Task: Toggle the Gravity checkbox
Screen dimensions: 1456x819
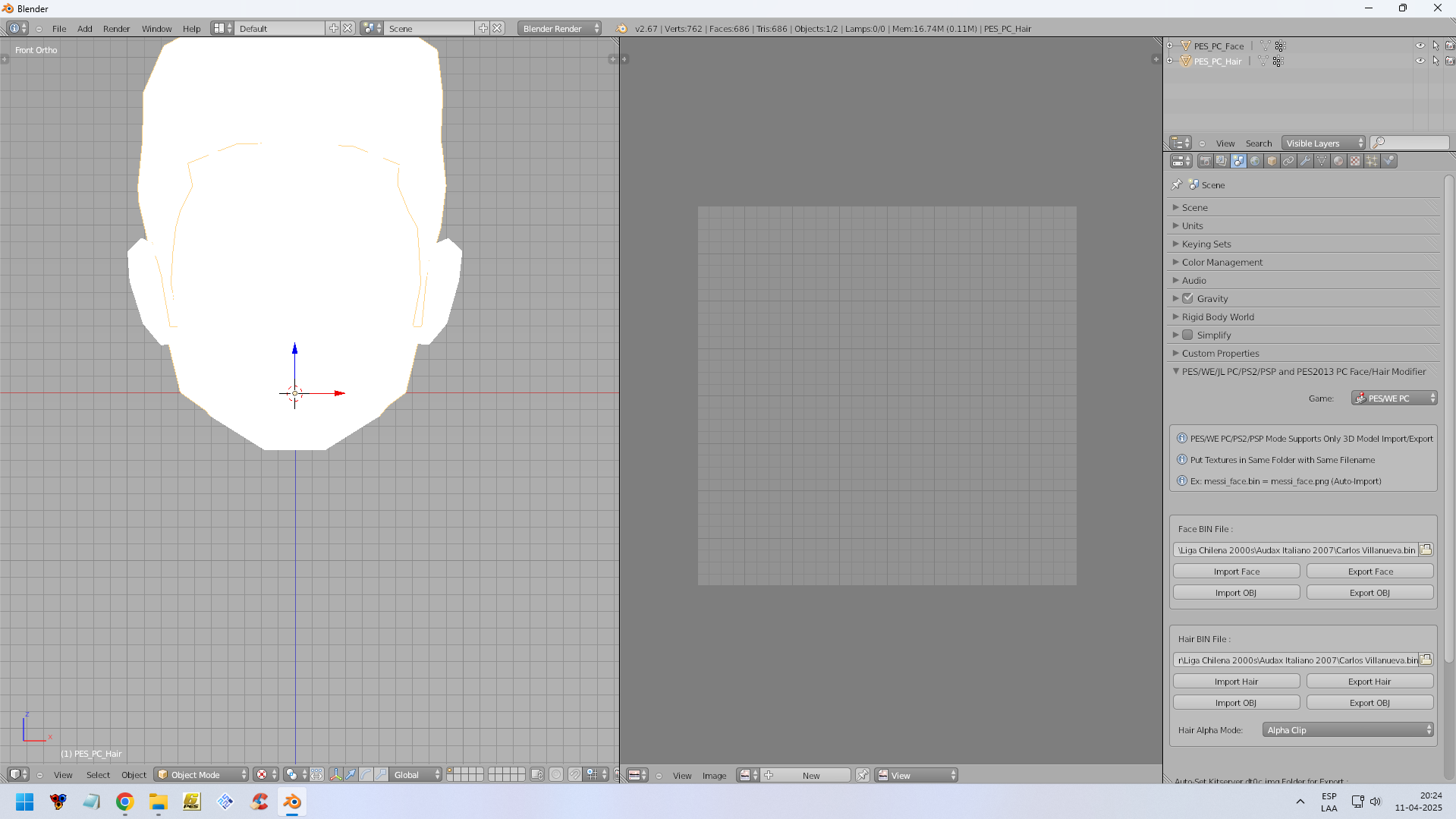Action: click(1188, 298)
